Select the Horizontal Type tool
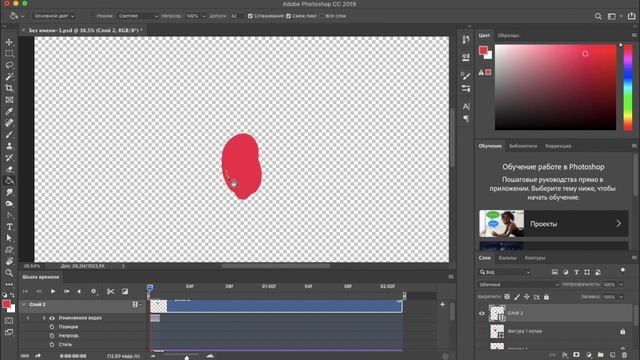This screenshot has width=640, height=360. coord(9,227)
